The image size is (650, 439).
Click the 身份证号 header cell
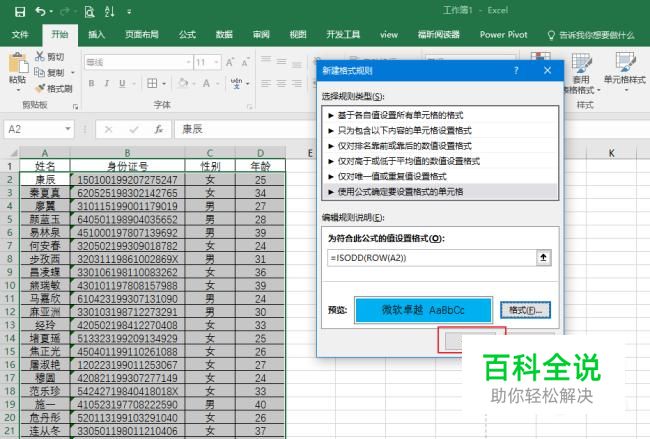click(127, 166)
